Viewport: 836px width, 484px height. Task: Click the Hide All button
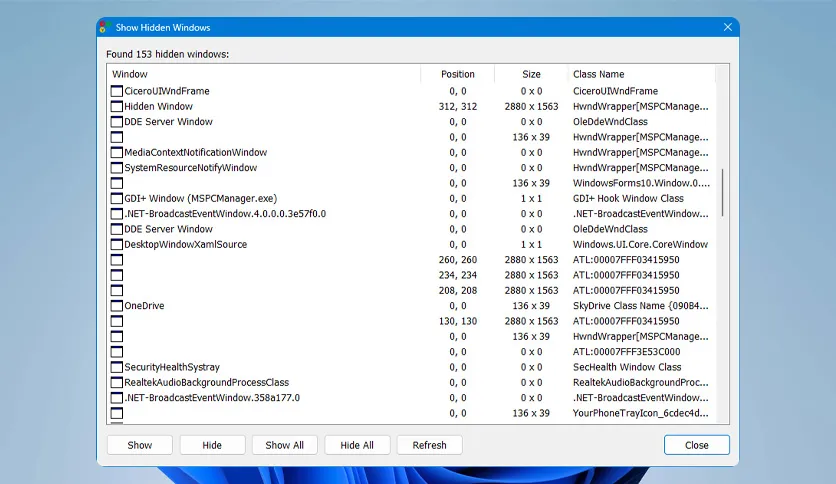[x=357, y=445]
